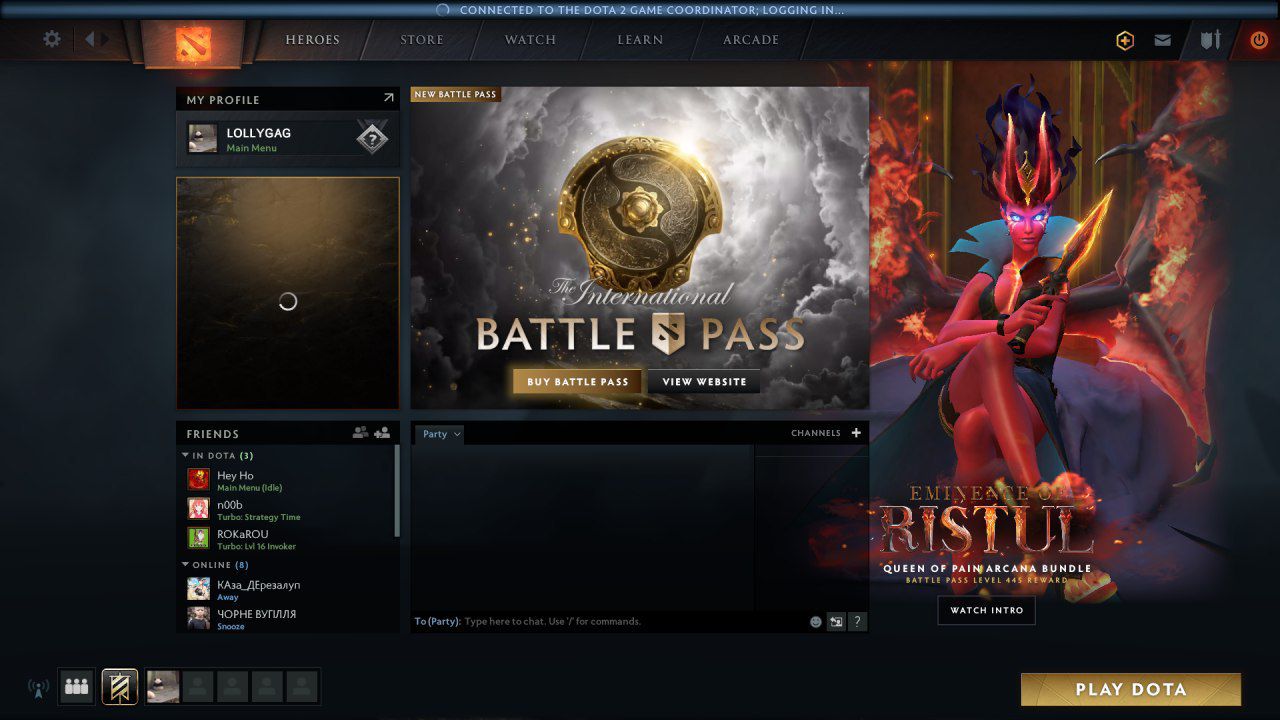Open the Dota 2 home logo
Screen dimensions: 1280x720
(x=193, y=43)
